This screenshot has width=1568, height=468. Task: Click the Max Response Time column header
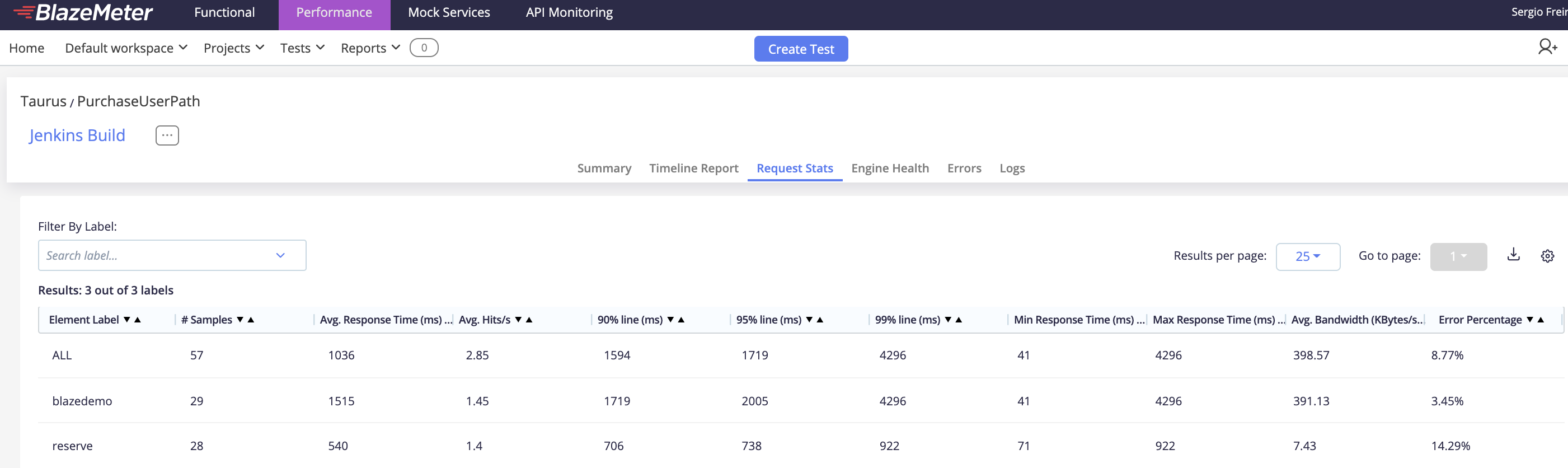(x=1219, y=320)
